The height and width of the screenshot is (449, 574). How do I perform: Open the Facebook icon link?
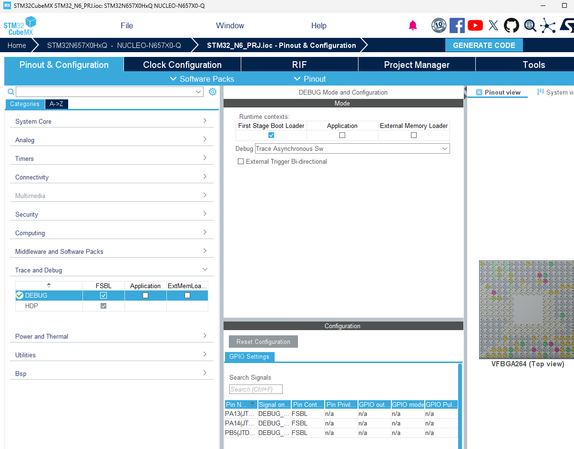click(457, 25)
